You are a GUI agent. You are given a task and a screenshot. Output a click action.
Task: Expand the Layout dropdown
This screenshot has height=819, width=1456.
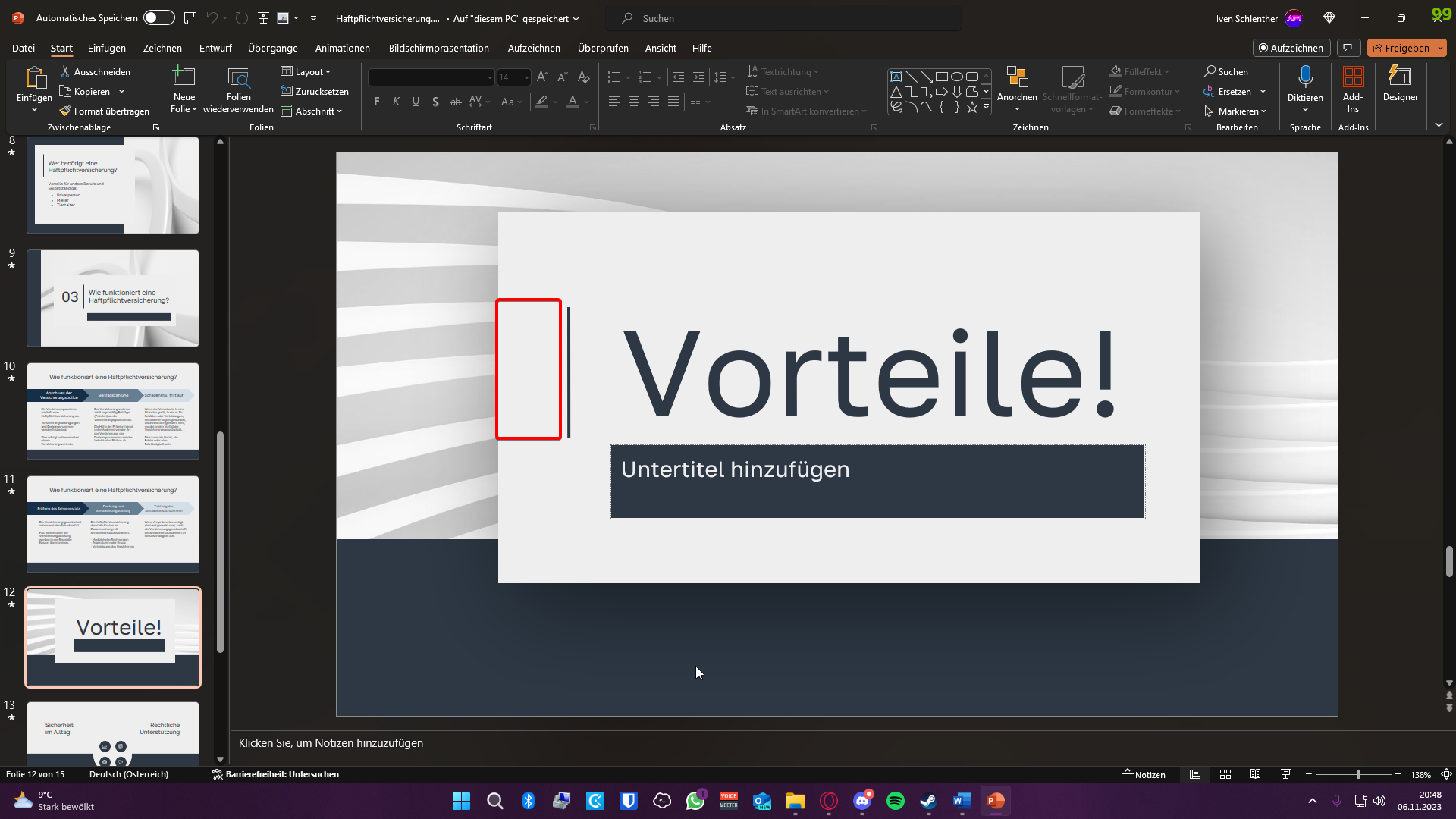coord(306,72)
